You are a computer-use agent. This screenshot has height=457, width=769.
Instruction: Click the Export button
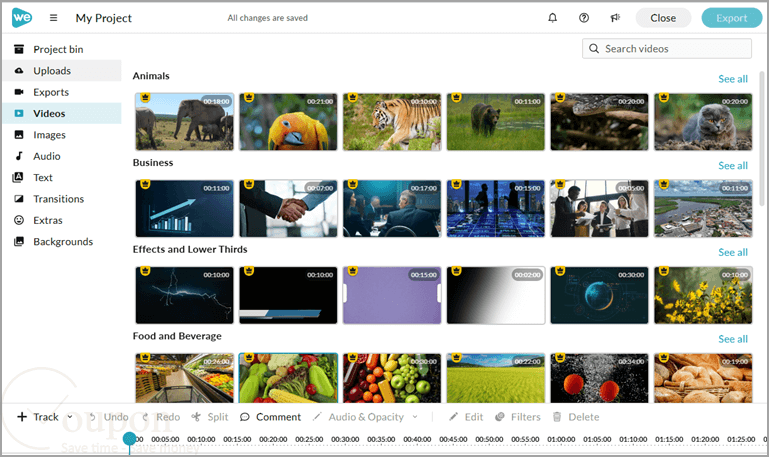(x=732, y=18)
